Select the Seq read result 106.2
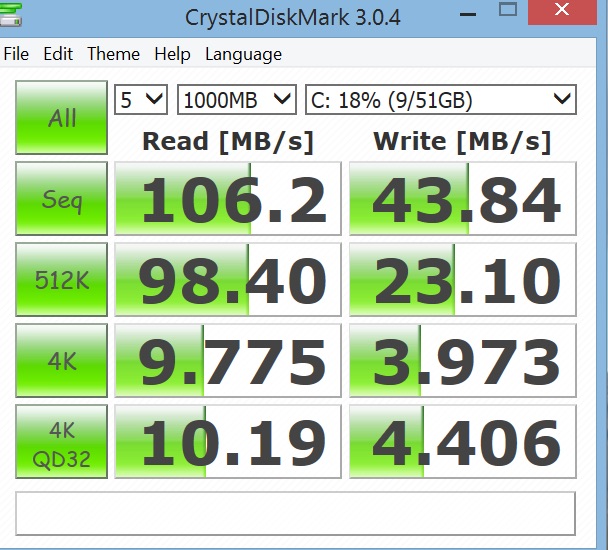Image resolution: width=608 pixels, height=550 pixels. click(x=228, y=199)
